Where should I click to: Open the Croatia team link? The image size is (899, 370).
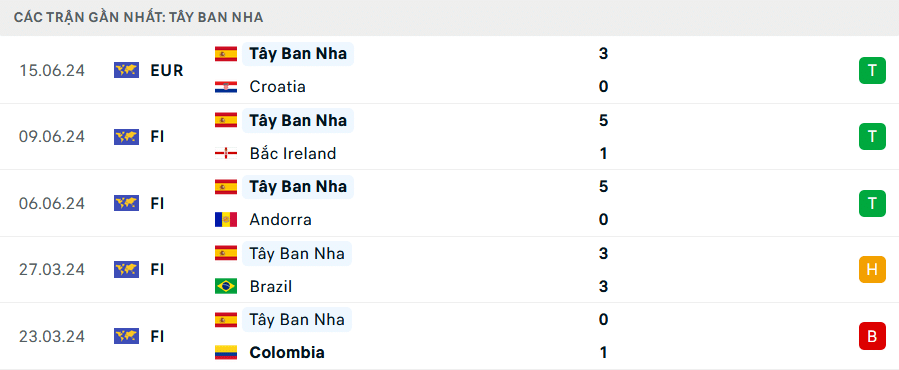click(x=277, y=87)
